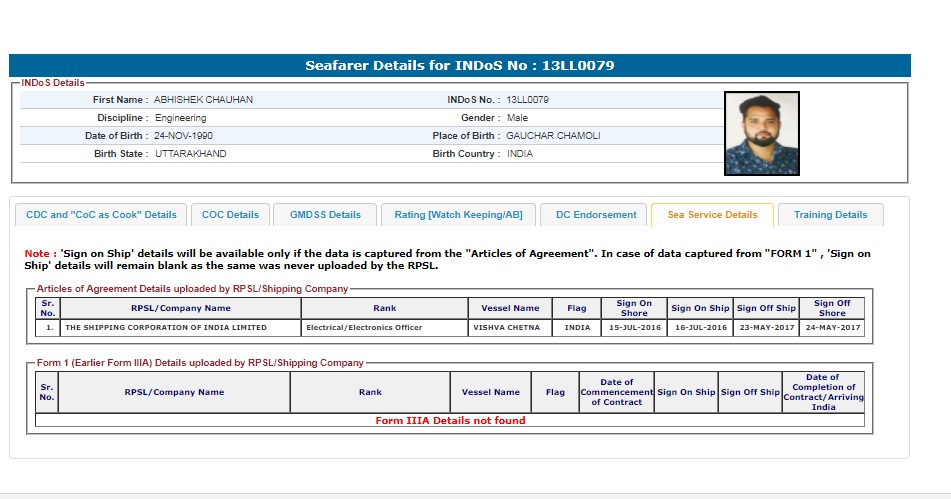Click the 16-JUL-2016 sign on ship date

(700, 328)
